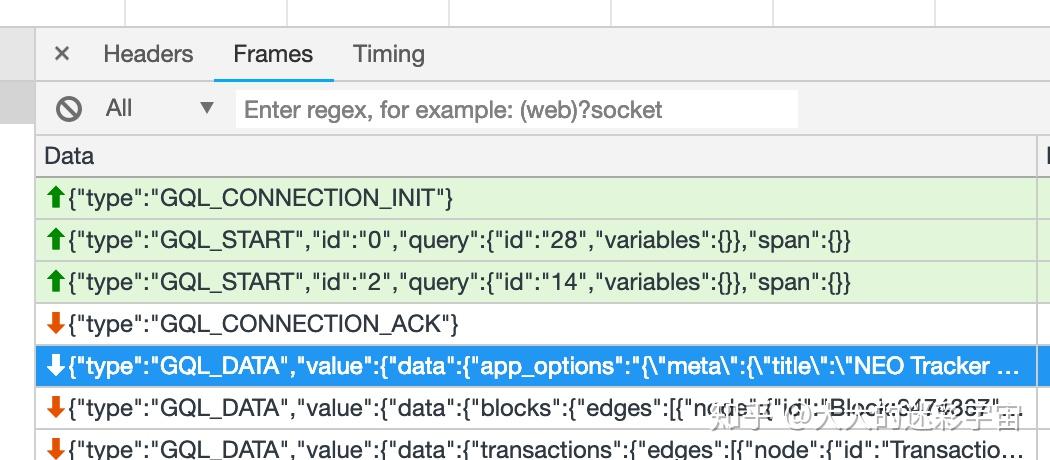Switch to the Headers tab
Viewport: 1050px width, 460px height.
(x=148, y=54)
